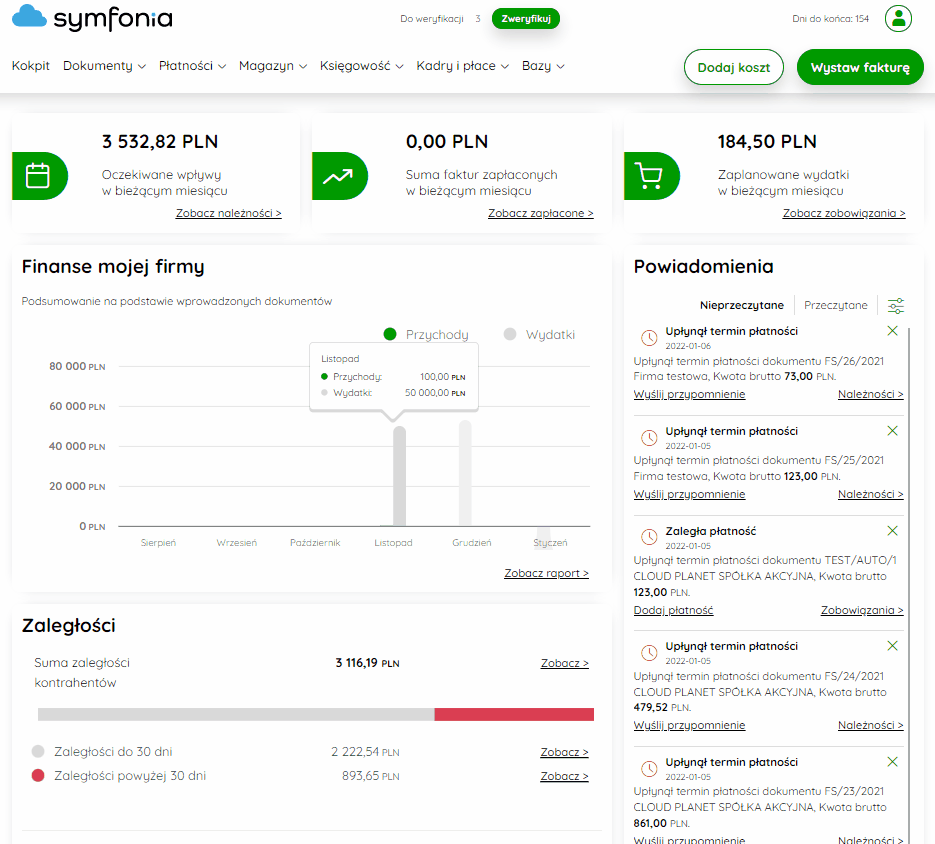Click clock icon of Zaległa płatność notification
Viewport: 935px width, 844px height.
(649, 537)
